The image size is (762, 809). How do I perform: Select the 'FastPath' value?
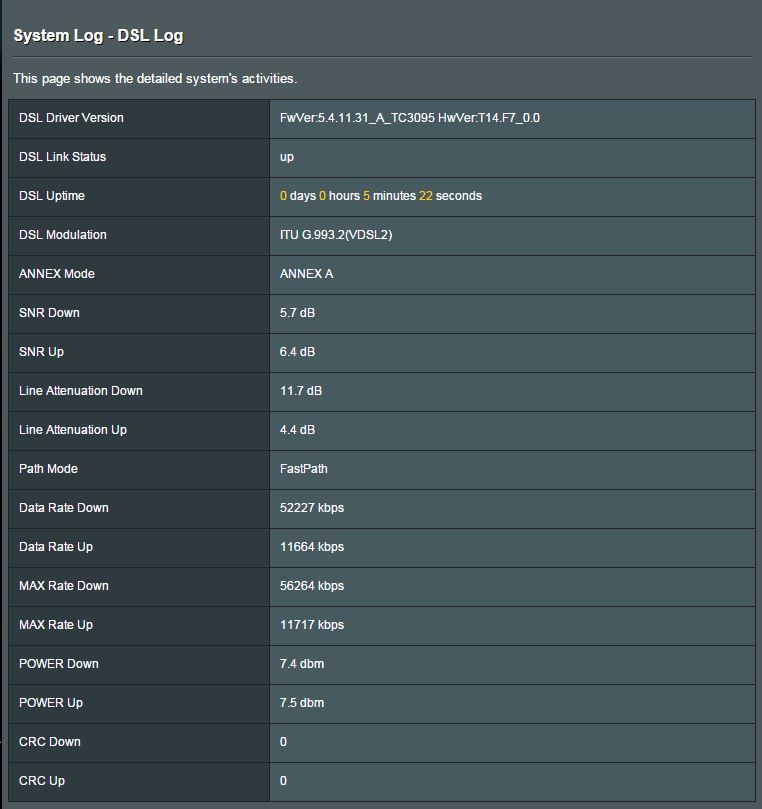pyautogui.click(x=304, y=468)
